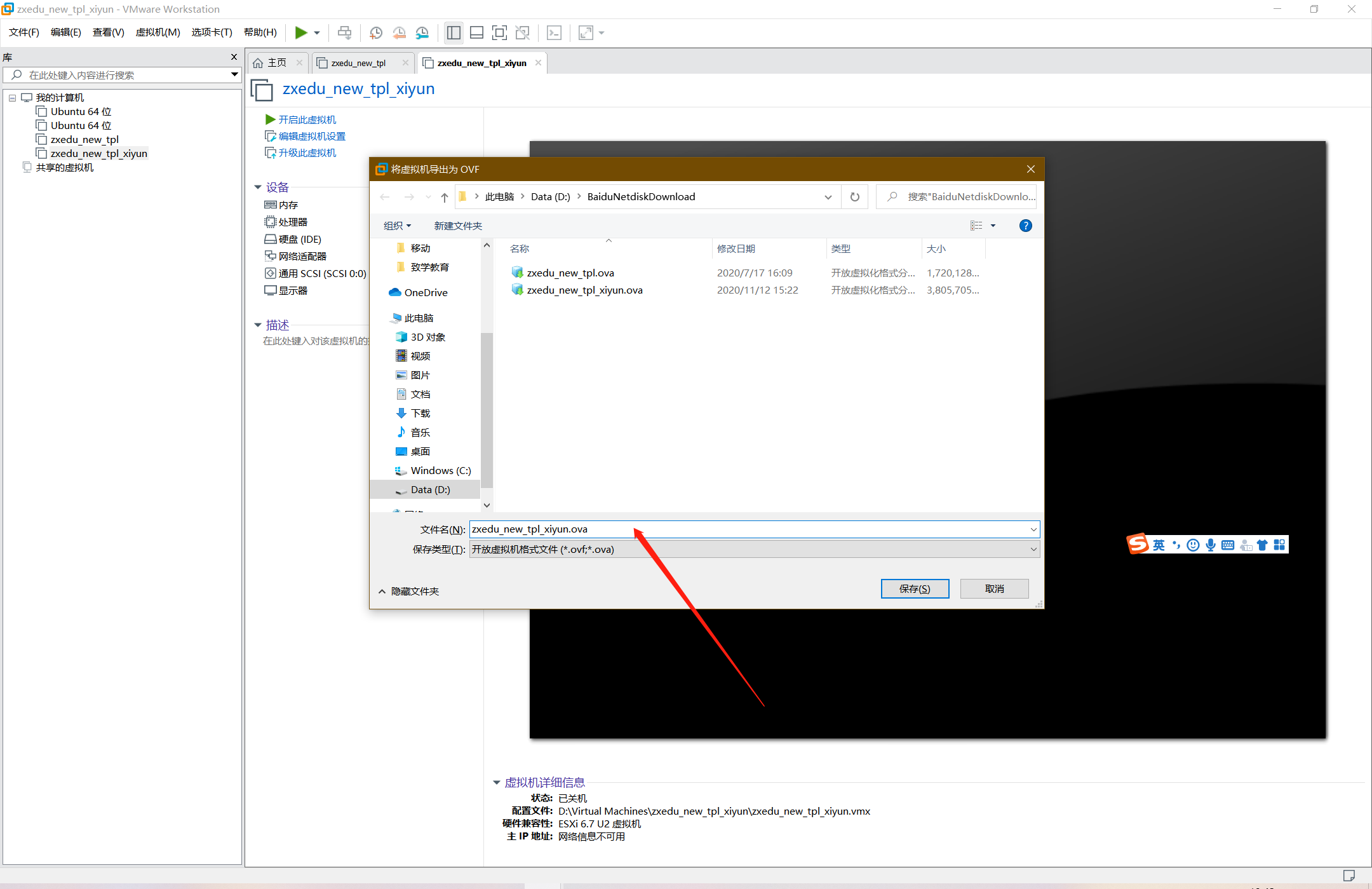The image size is (1372, 889).
Task: Open the 虚拟机(M) menu
Action: coord(158,32)
